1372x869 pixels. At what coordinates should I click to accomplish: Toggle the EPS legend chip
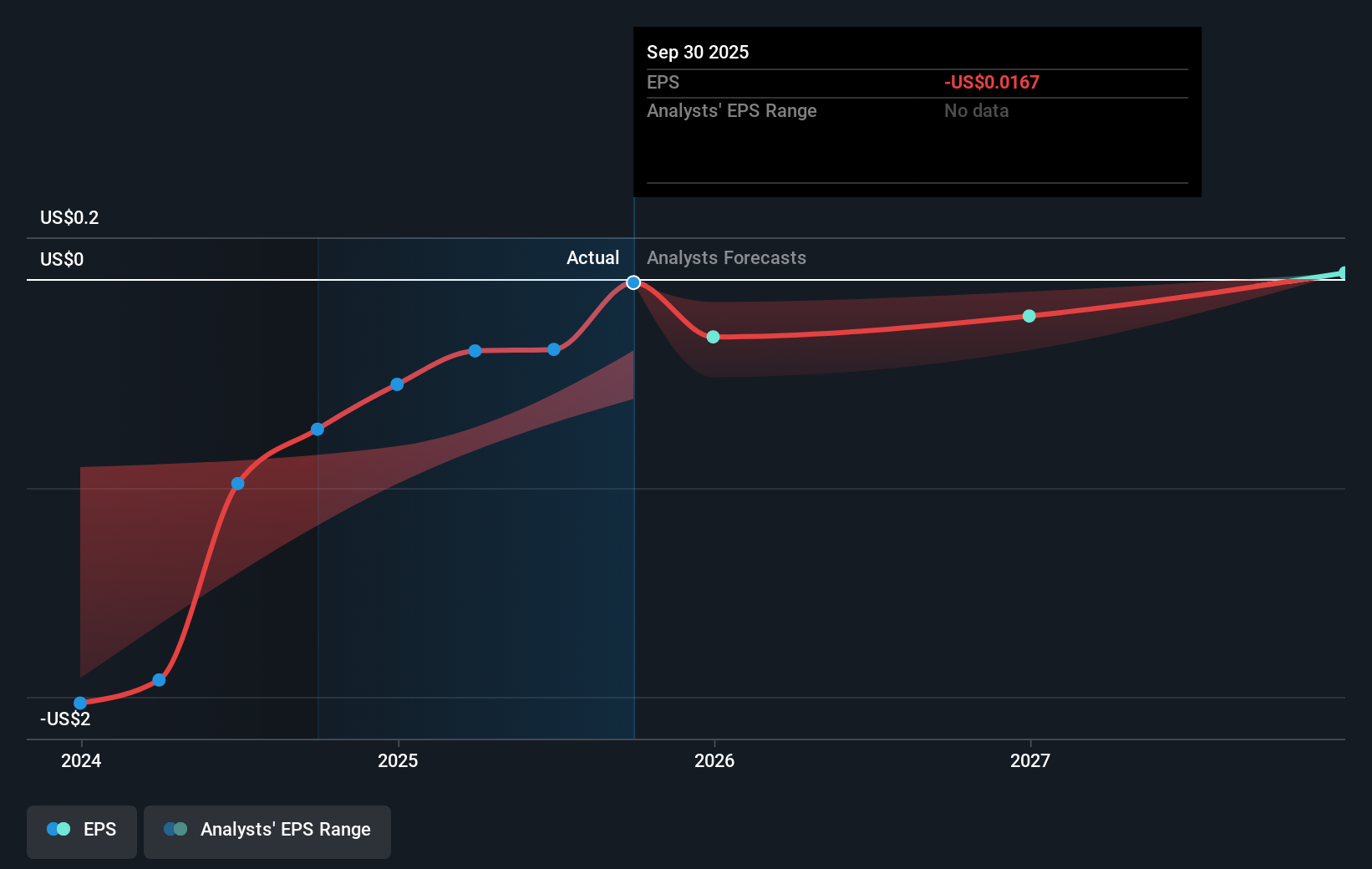tap(81, 831)
